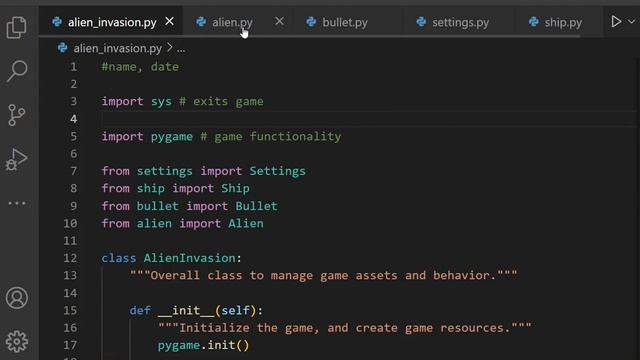This screenshot has width=640, height=360.
Task: Open the Explorer view in the activity bar
Action: (x=17, y=27)
